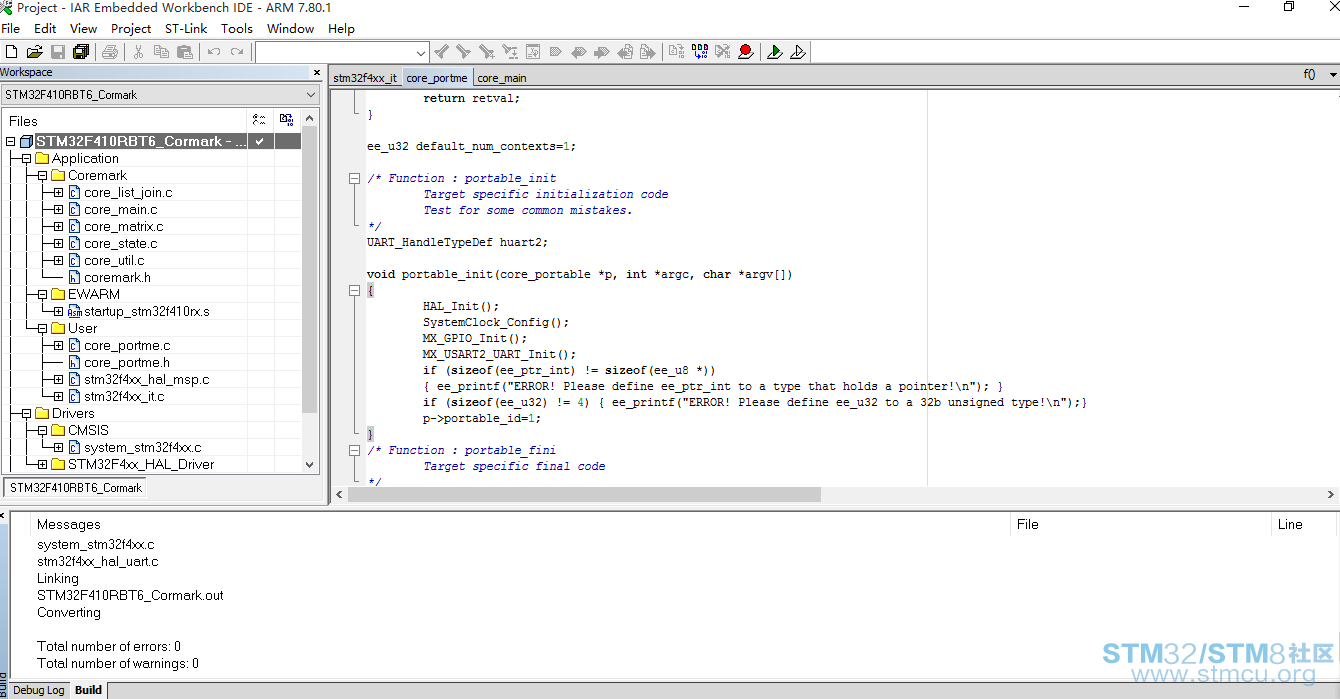The image size is (1340, 699).
Task: Expand the STM32F4xx_HAL_Driver folder node
Action: tap(42, 465)
